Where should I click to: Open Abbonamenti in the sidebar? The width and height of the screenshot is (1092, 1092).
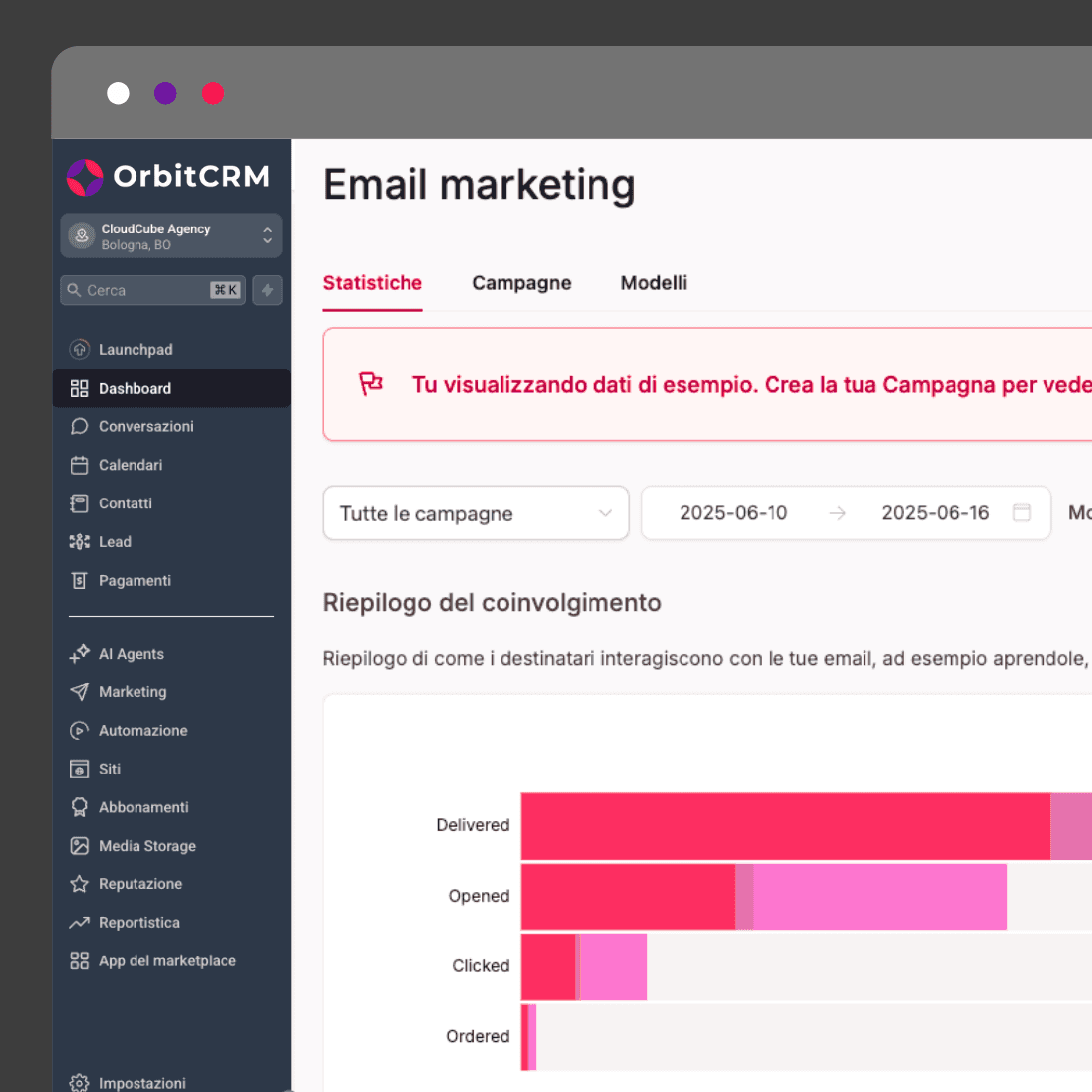click(172, 807)
